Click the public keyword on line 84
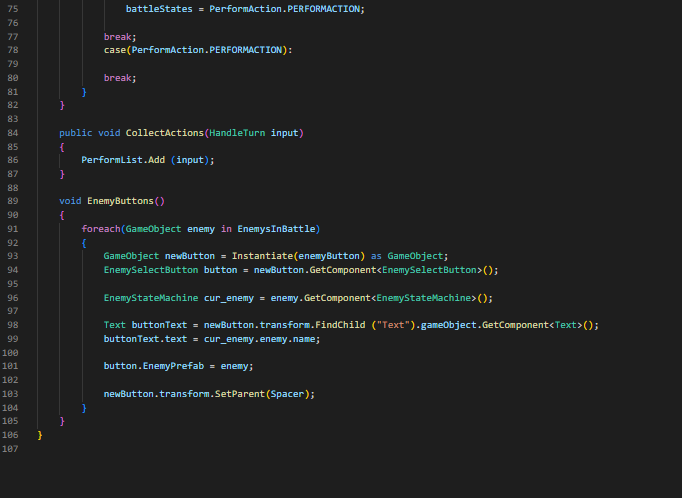This screenshot has height=498, width=682. click(x=76, y=132)
